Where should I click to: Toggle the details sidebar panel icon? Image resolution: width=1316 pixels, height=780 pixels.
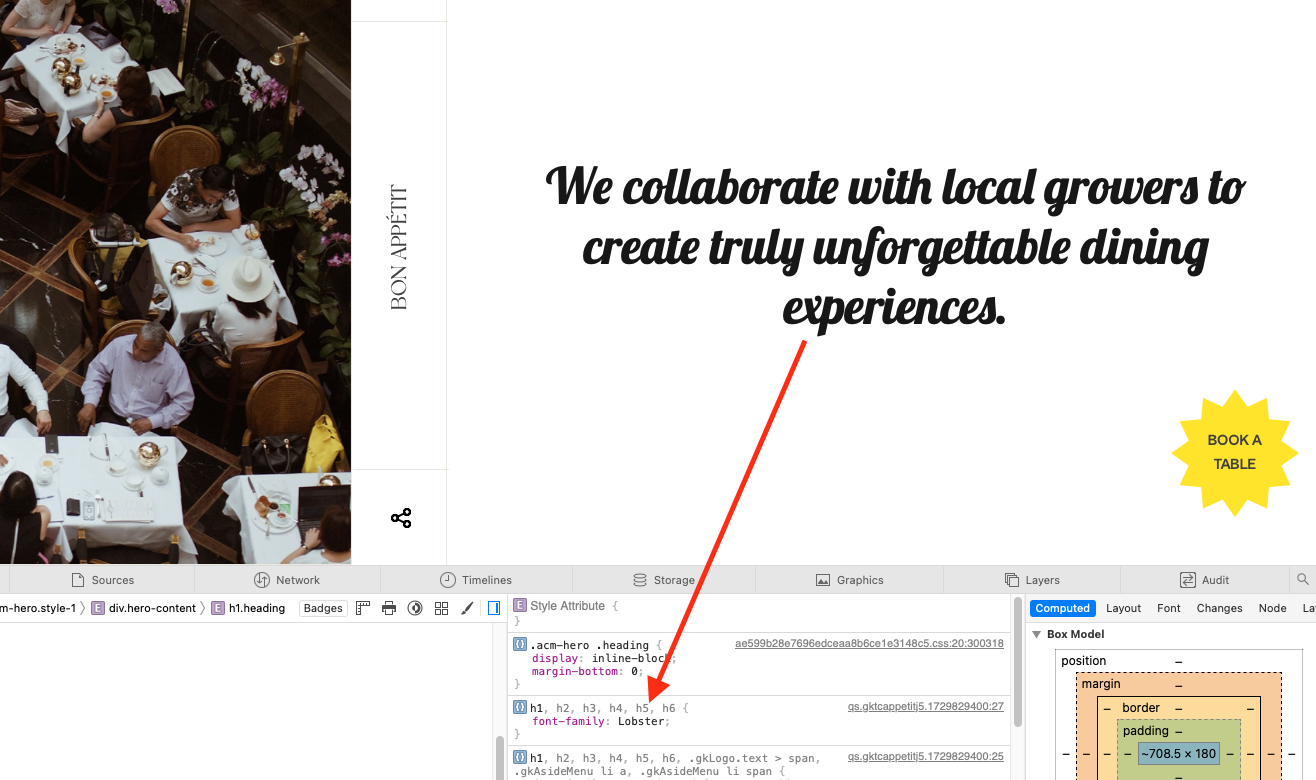click(494, 608)
